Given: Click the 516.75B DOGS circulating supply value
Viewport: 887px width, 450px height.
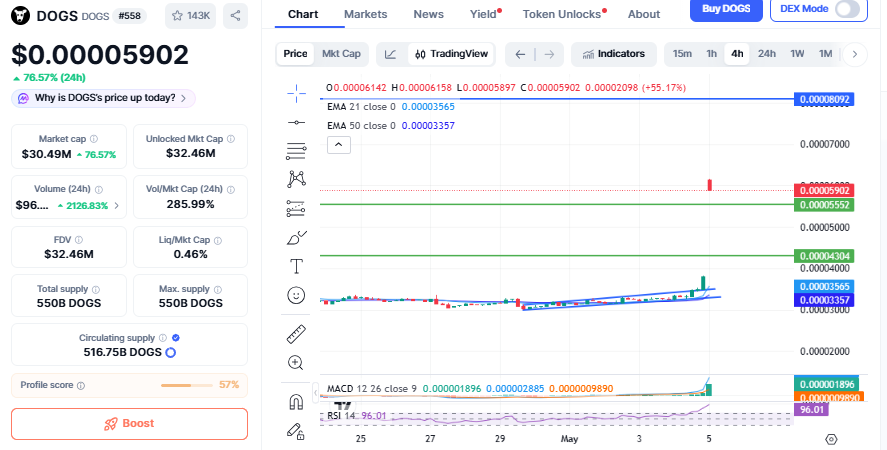Looking at the screenshot, I should 122,353.
